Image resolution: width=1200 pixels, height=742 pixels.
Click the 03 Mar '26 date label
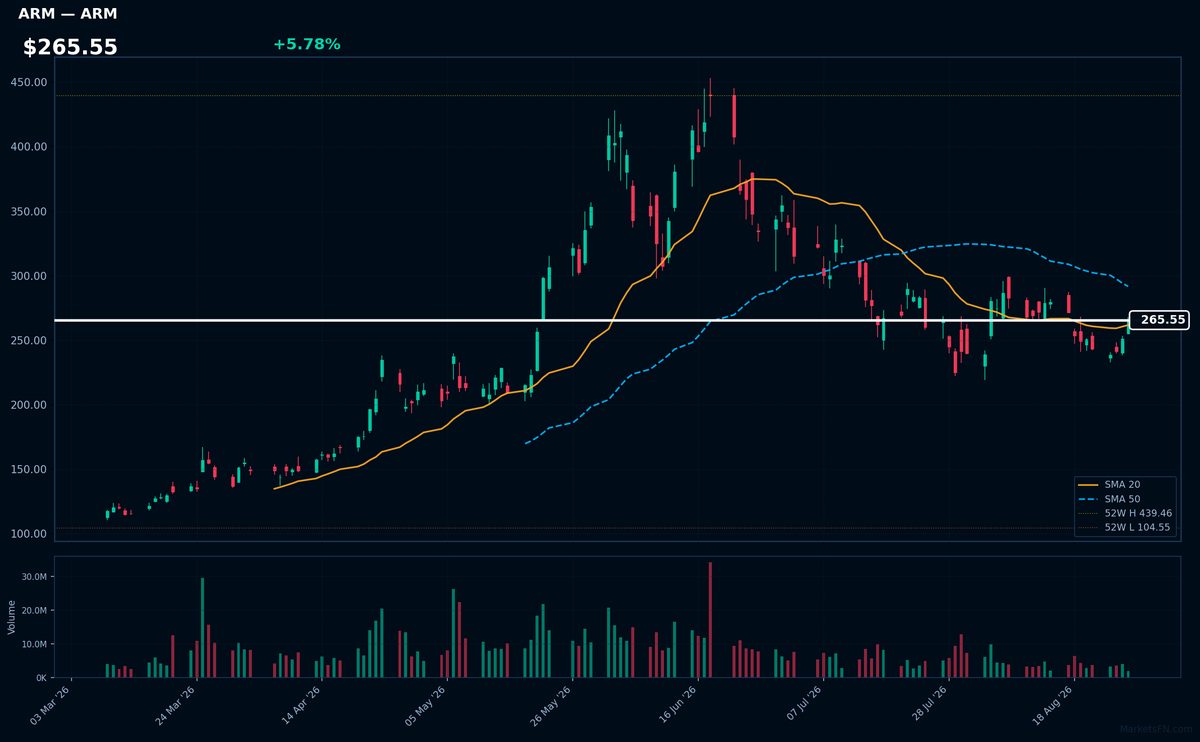50,705
